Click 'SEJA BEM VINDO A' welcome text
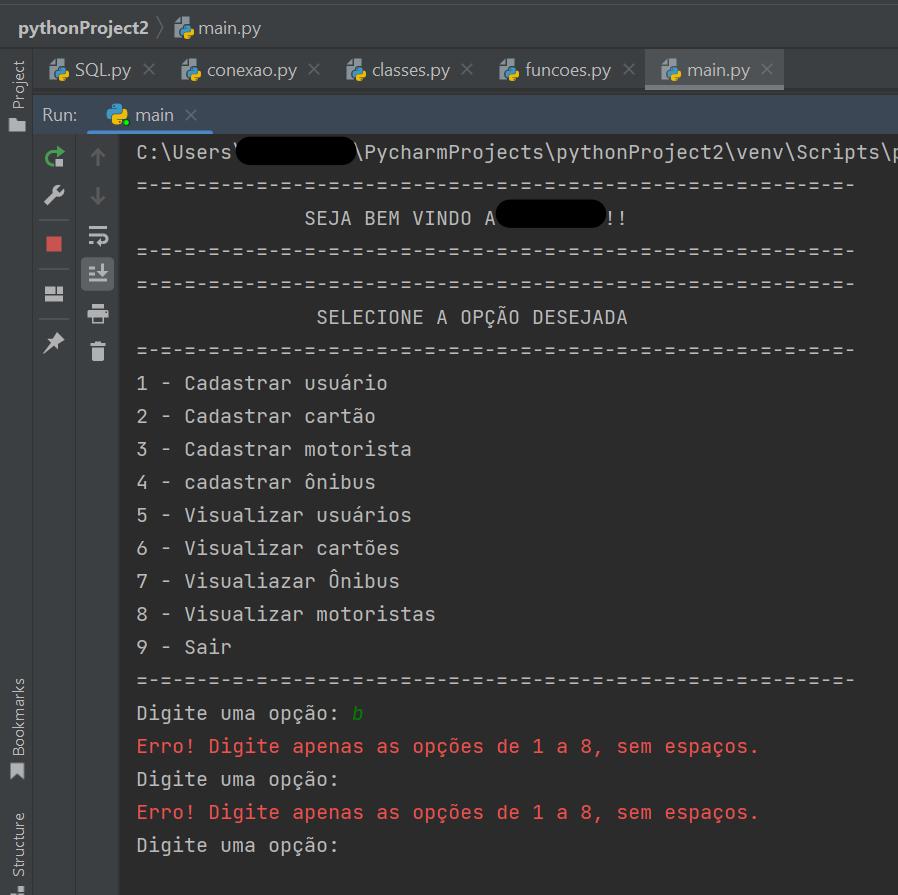 coord(400,219)
